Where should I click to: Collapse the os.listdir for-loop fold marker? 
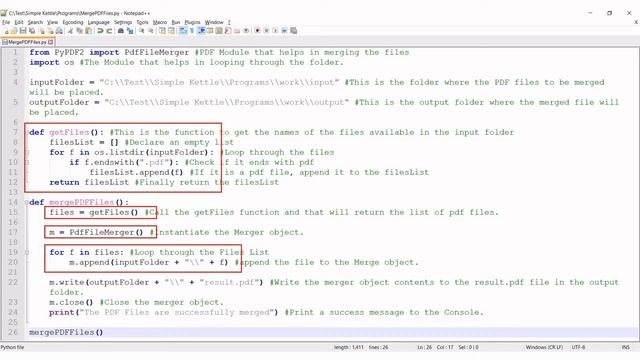coord(27,152)
